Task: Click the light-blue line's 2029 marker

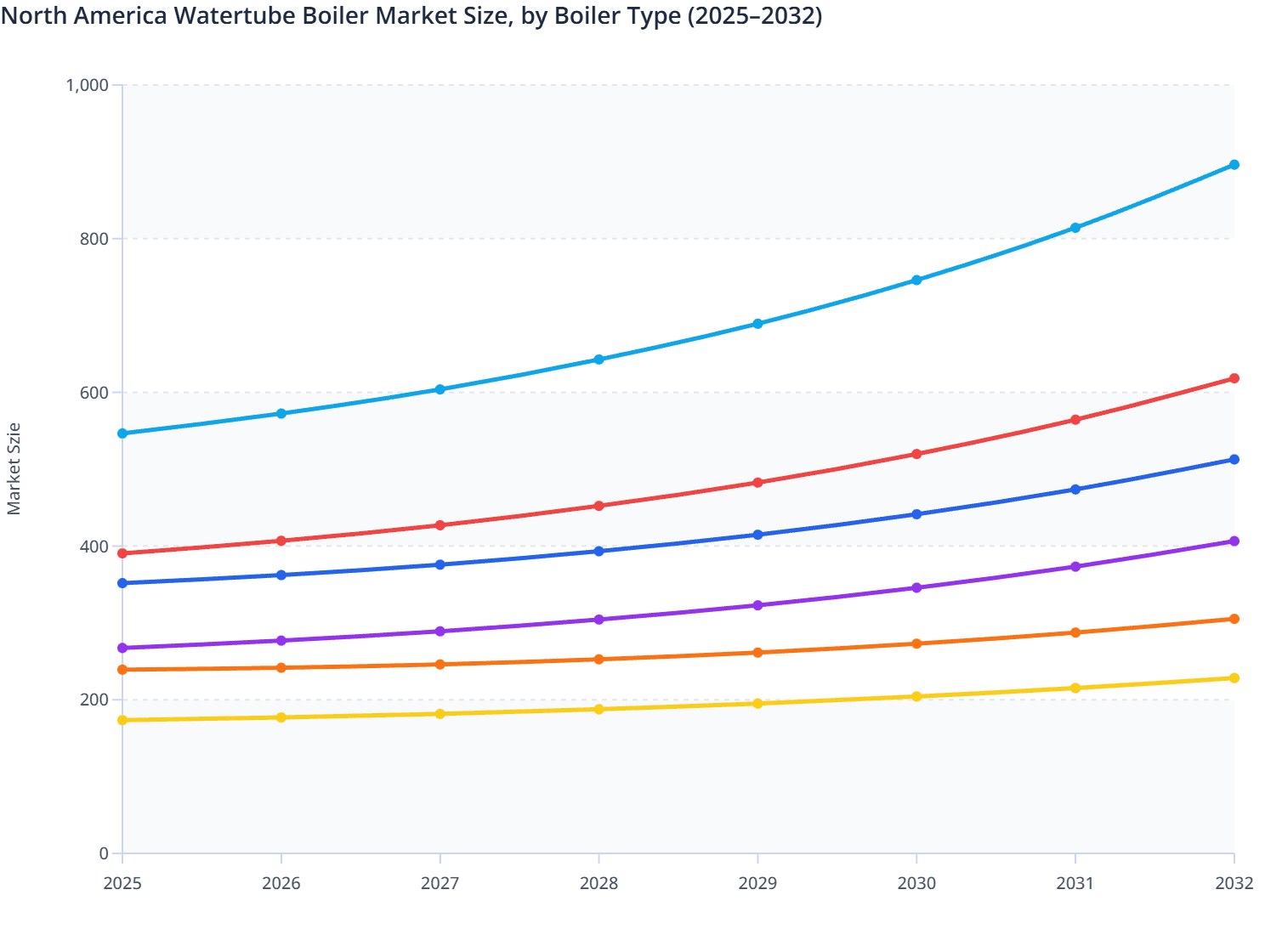Action: (757, 323)
